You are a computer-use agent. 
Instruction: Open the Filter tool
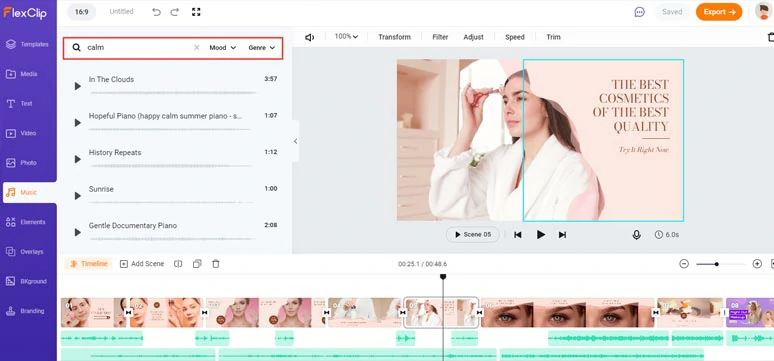(440, 37)
